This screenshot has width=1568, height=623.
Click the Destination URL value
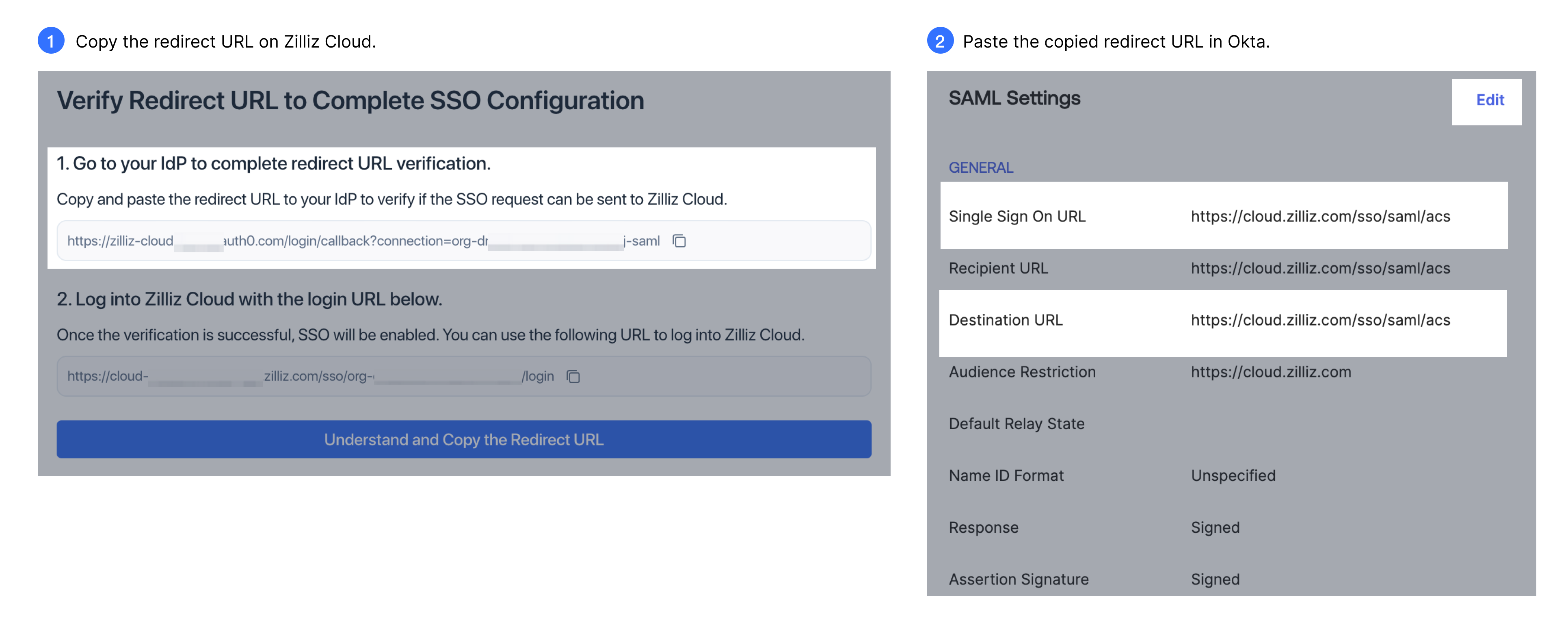(1320, 320)
